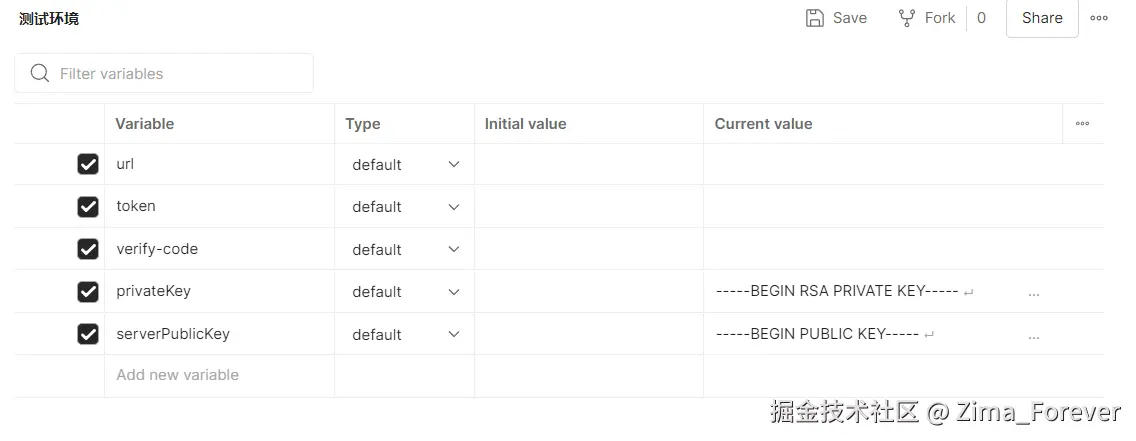
Task: Click the Filter variables search field
Action: 164,73
